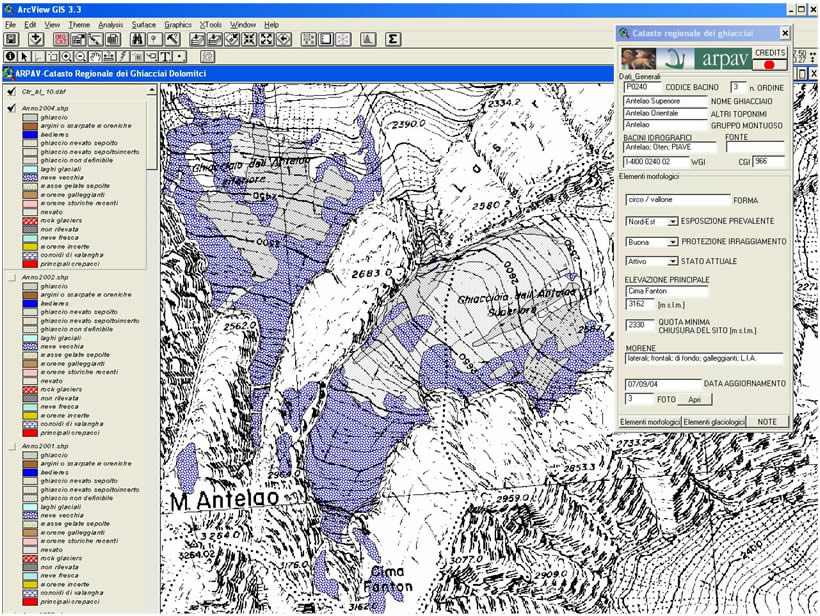Click the Morene input field
Viewport: 820px width, 616px height.
[704, 359]
